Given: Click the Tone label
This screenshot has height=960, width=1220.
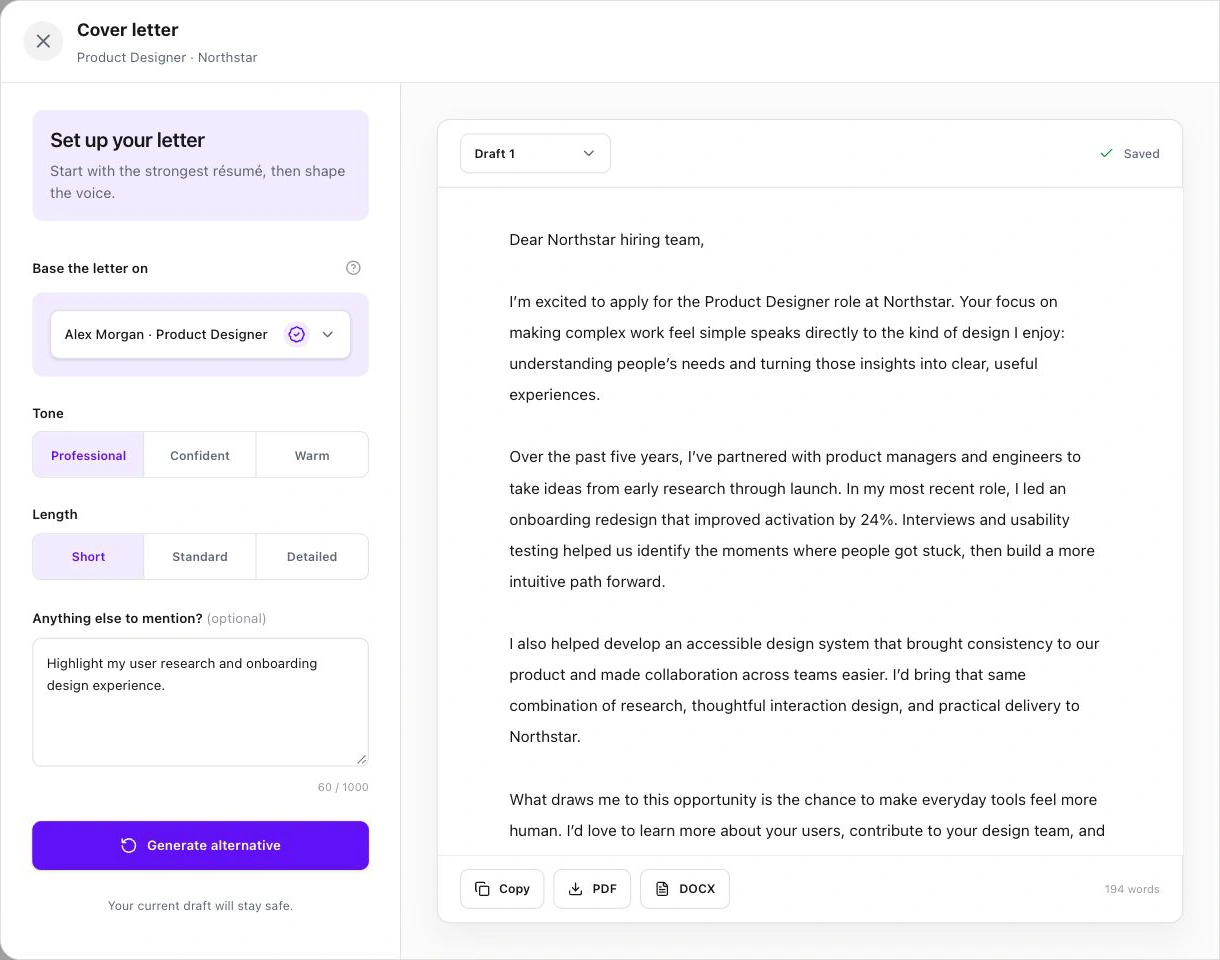Looking at the screenshot, I should point(48,413).
